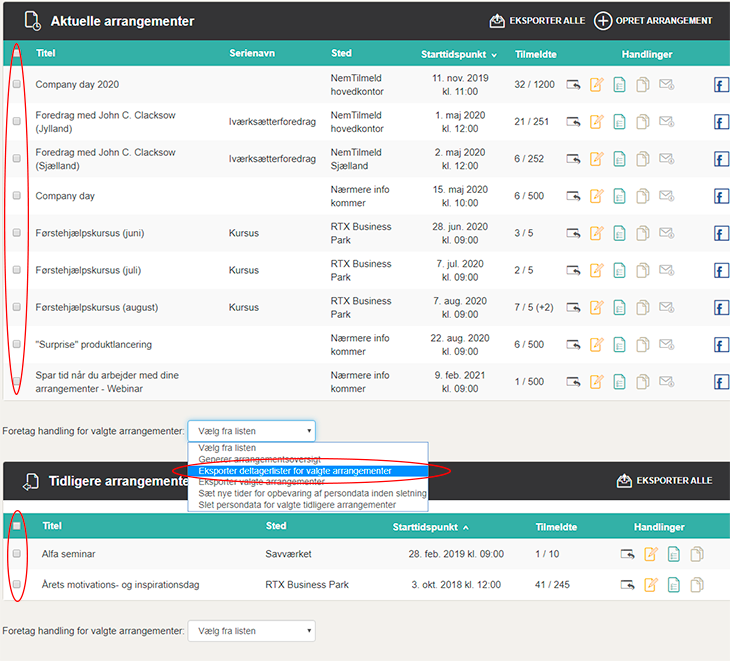The image size is (730, 661).
Task: Edit the Alfa seminar arrangement
Action: [650, 554]
